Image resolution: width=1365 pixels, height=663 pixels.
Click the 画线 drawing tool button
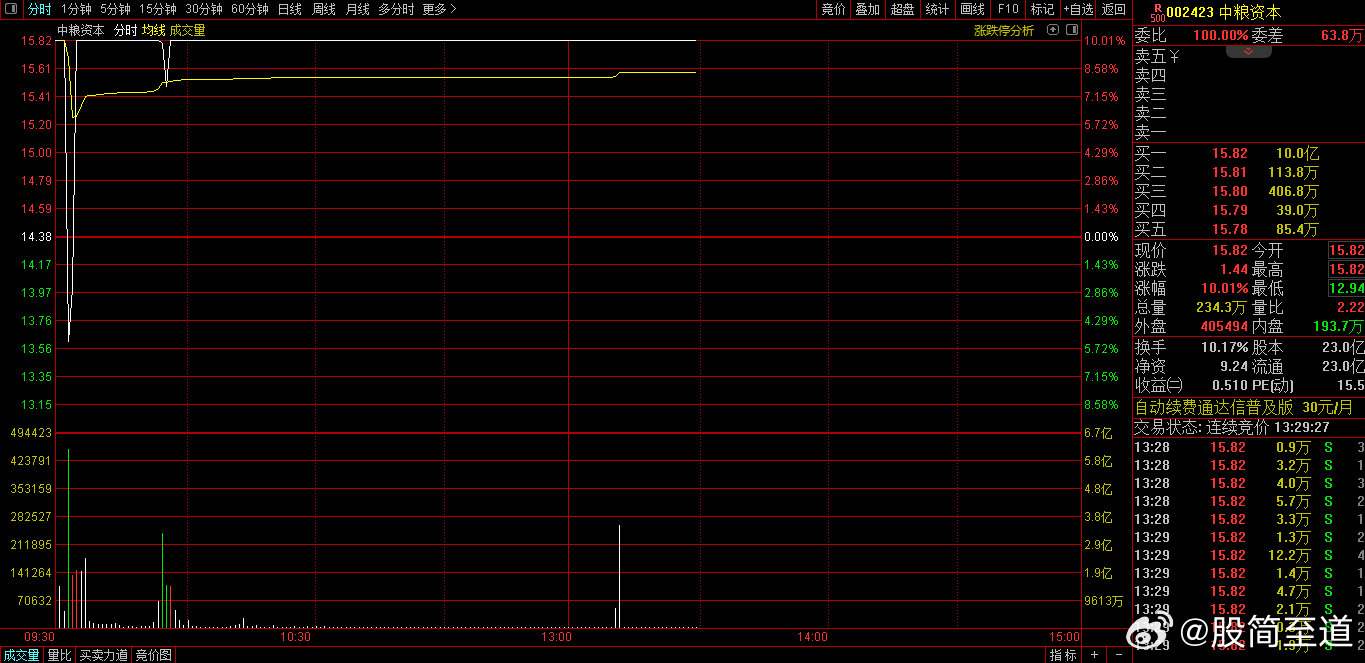coord(972,9)
